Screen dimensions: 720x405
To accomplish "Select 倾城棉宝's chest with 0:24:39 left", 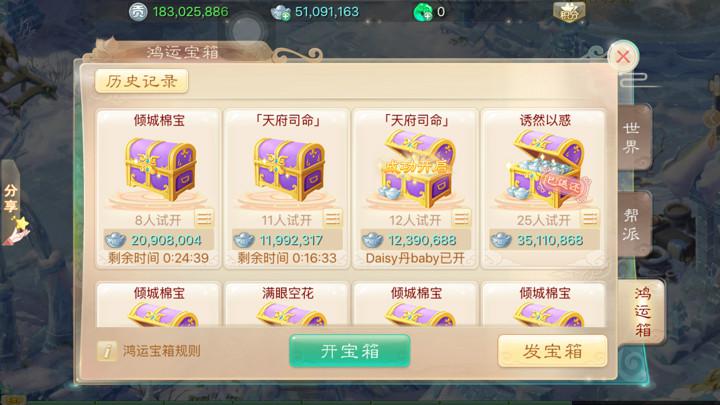I will [x=159, y=188].
